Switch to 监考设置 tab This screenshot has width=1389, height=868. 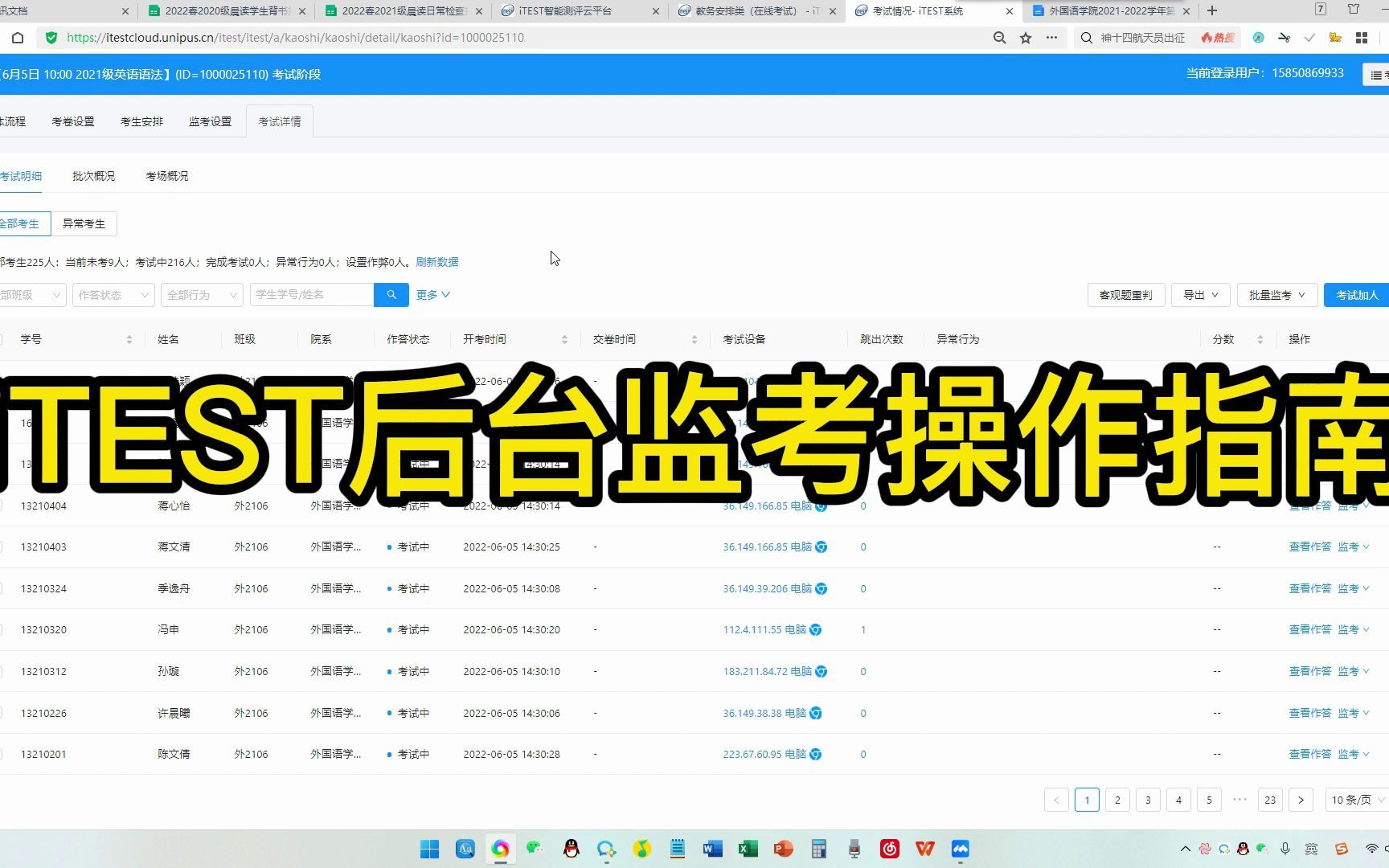coord(210,121)
